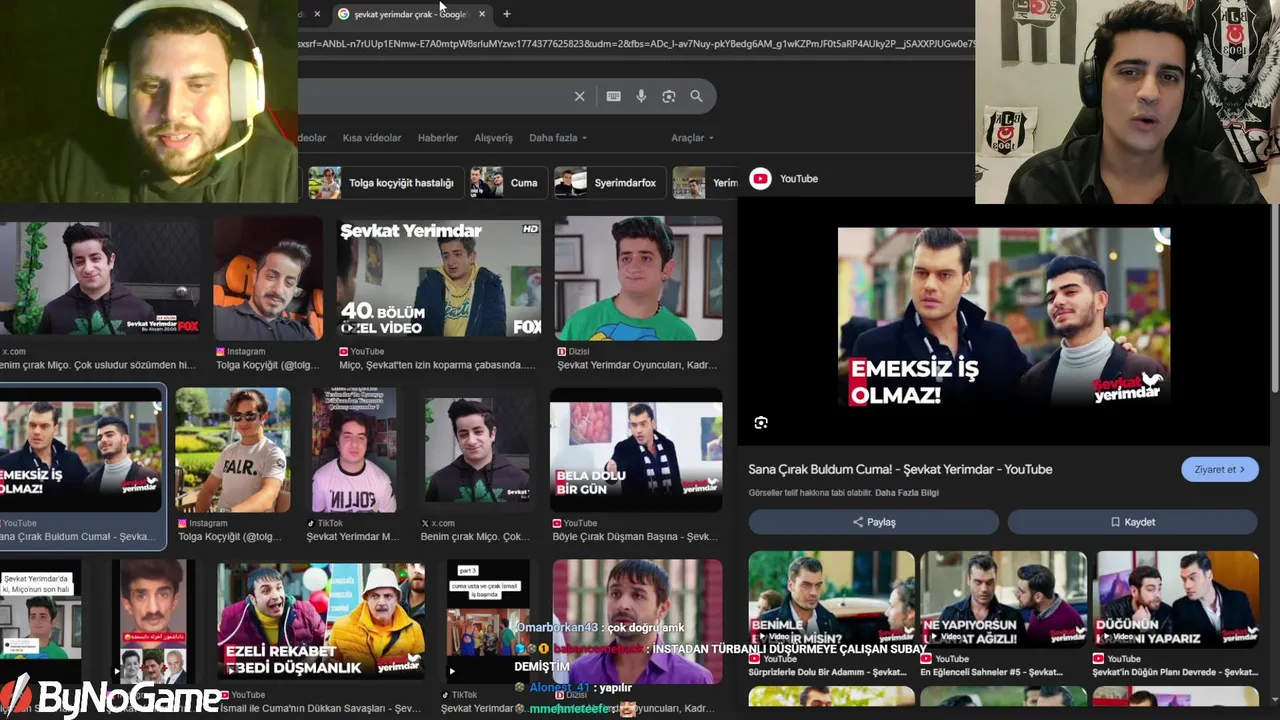
Task: Clear the Google search box text
Action: (x=579, y=96)
